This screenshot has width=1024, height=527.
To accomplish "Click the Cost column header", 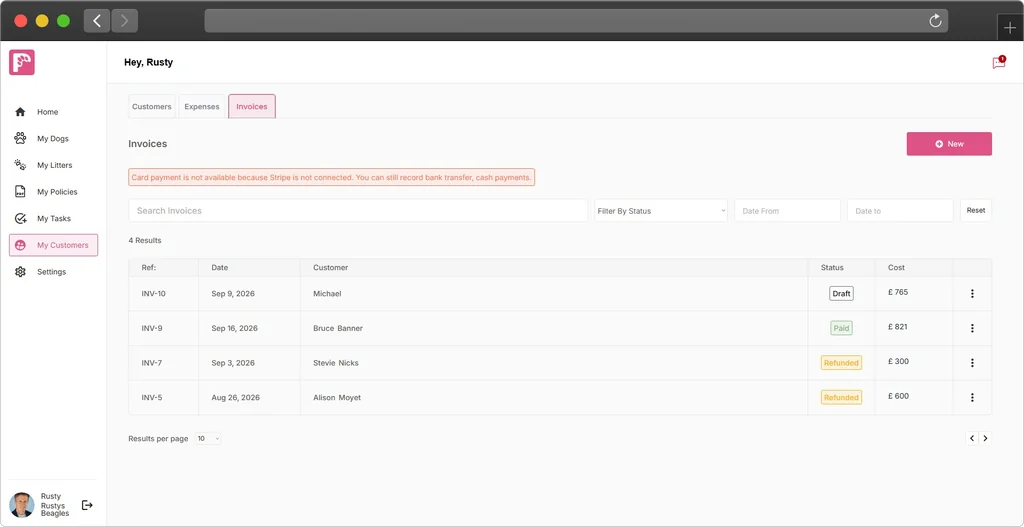I will [x=896, y=268].
